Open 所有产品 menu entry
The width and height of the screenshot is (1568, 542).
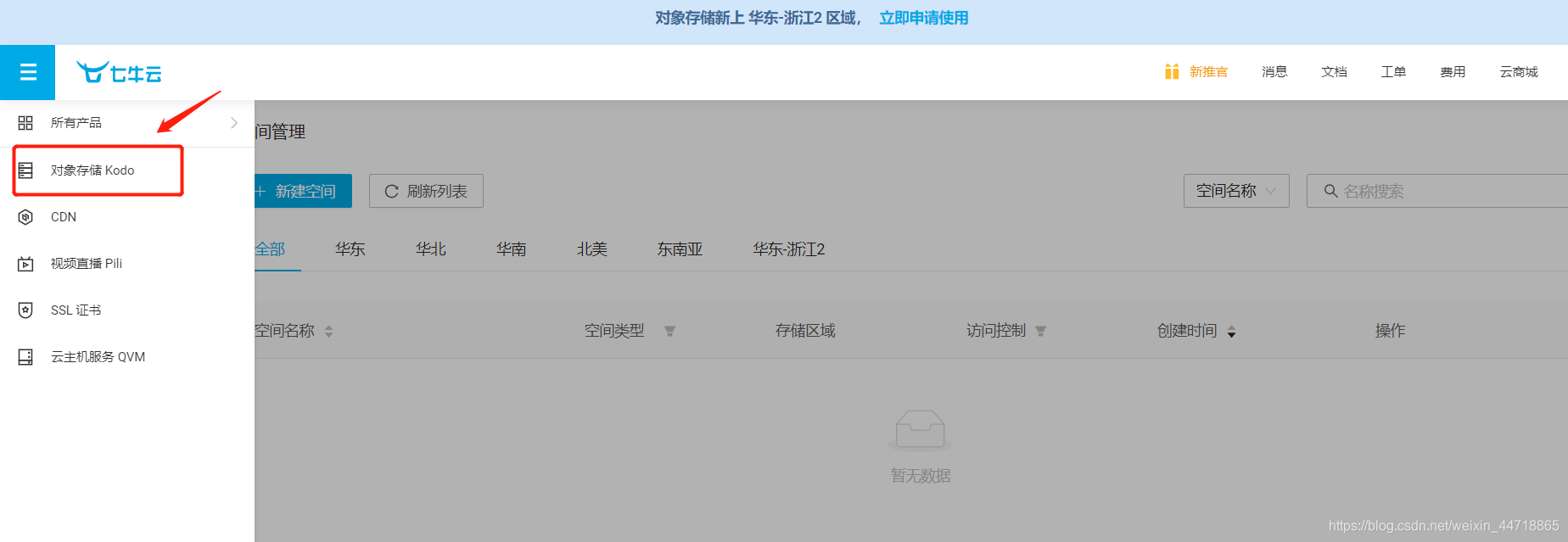click(127, 123)
